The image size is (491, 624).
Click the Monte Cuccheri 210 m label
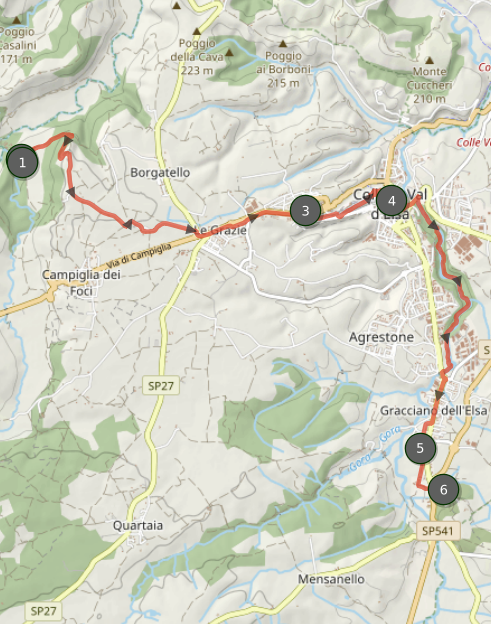(x=429, y=85)
